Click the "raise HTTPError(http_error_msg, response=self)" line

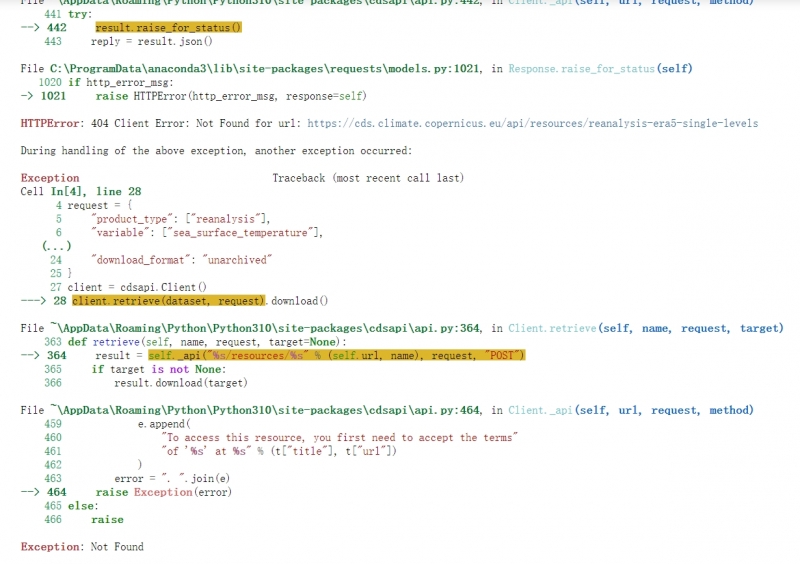click(231, 96)
